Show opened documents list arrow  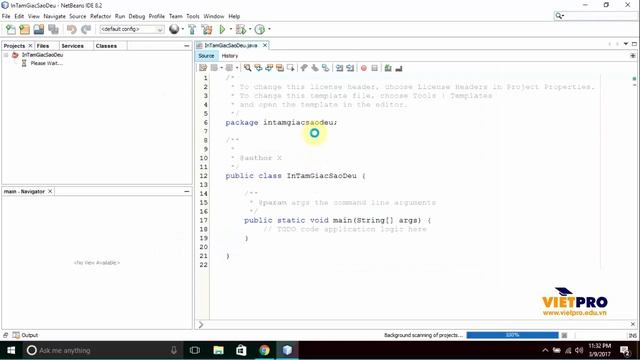(x=626, y=44)
